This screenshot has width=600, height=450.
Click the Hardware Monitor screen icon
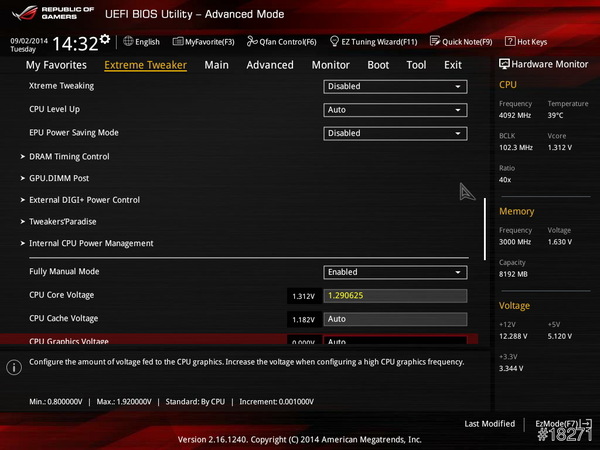click(504, 64)
